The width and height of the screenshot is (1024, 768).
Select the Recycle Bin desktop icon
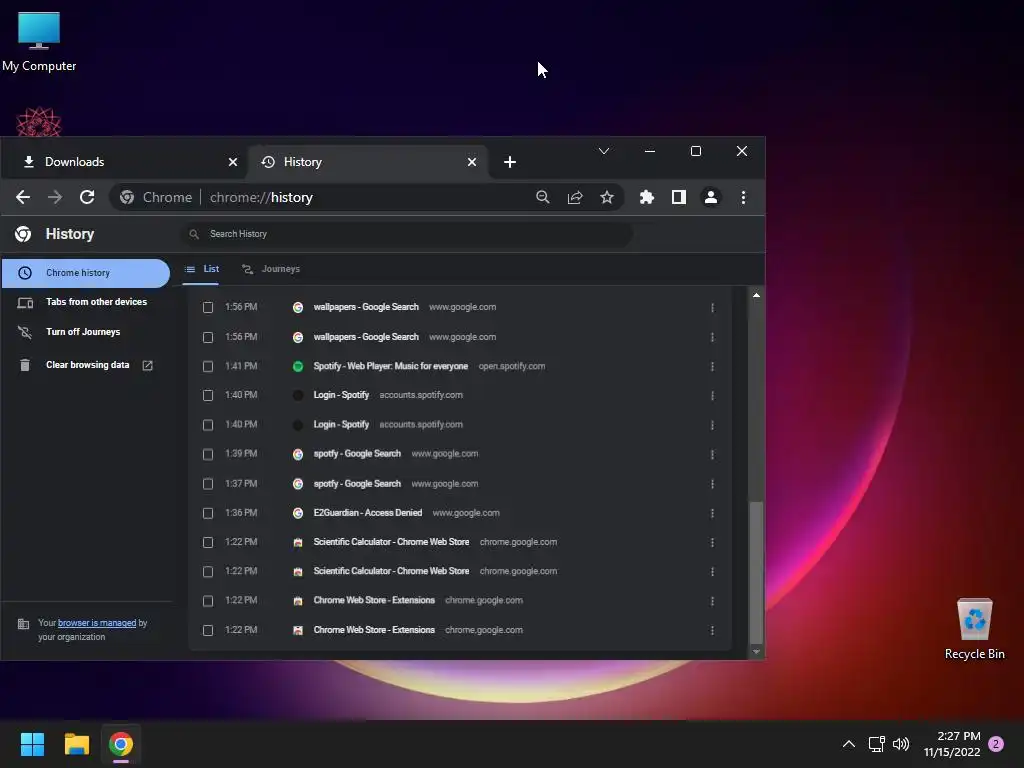coord(974,629)
